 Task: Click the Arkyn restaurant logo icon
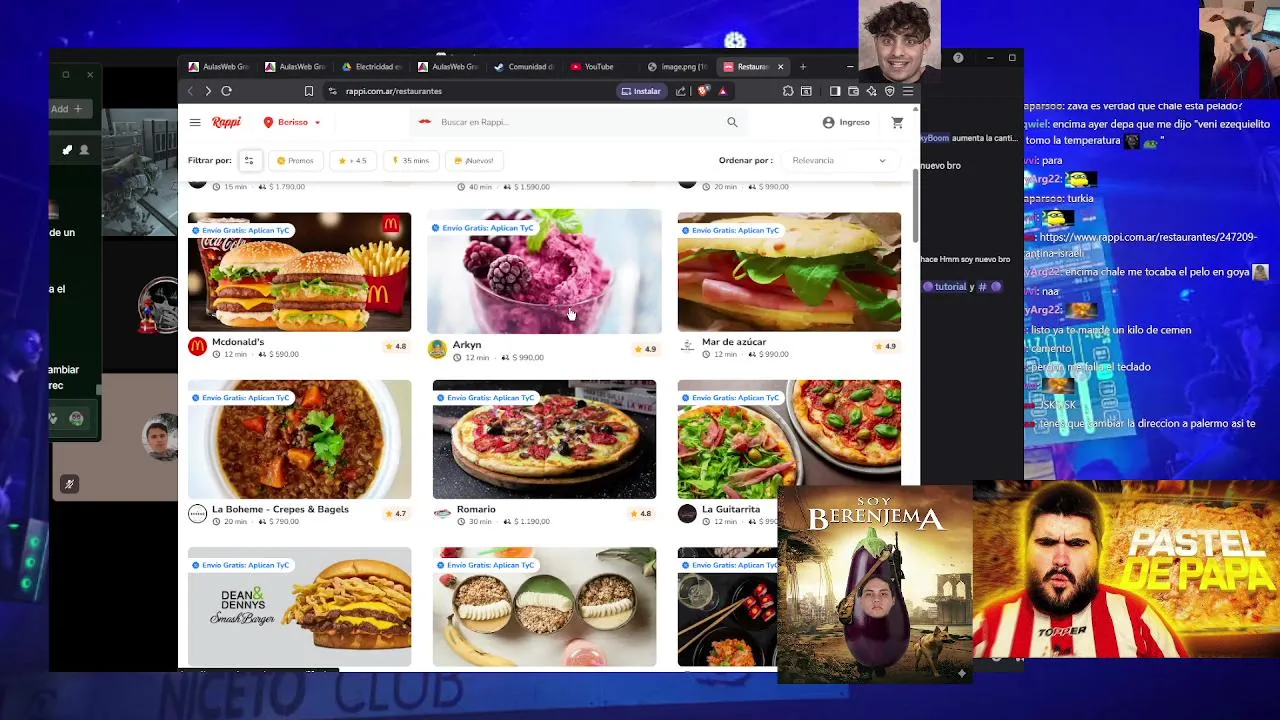437,349
